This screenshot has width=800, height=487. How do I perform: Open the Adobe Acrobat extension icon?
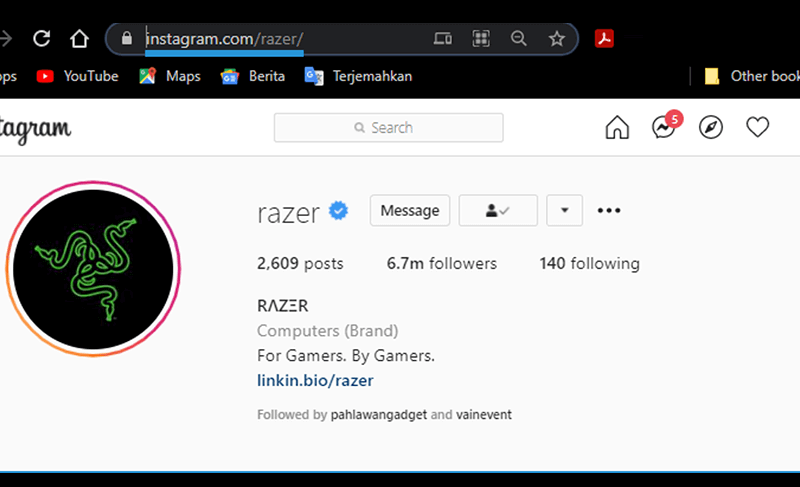click(x=604, y=38)
